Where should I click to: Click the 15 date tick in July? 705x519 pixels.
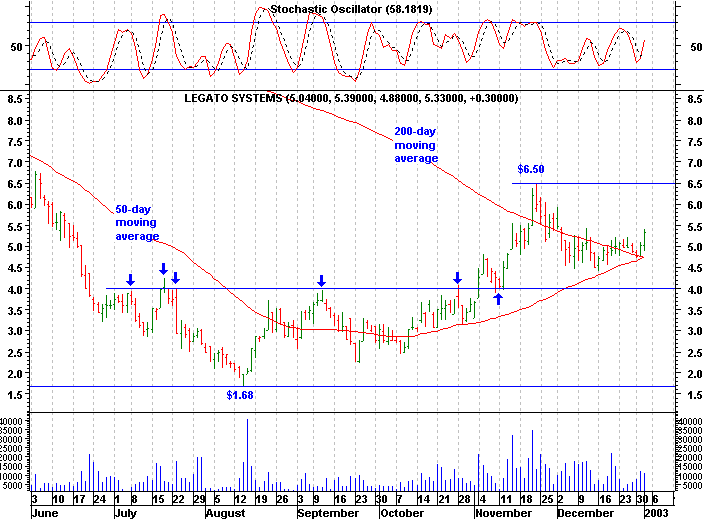(x=158, y=499)
